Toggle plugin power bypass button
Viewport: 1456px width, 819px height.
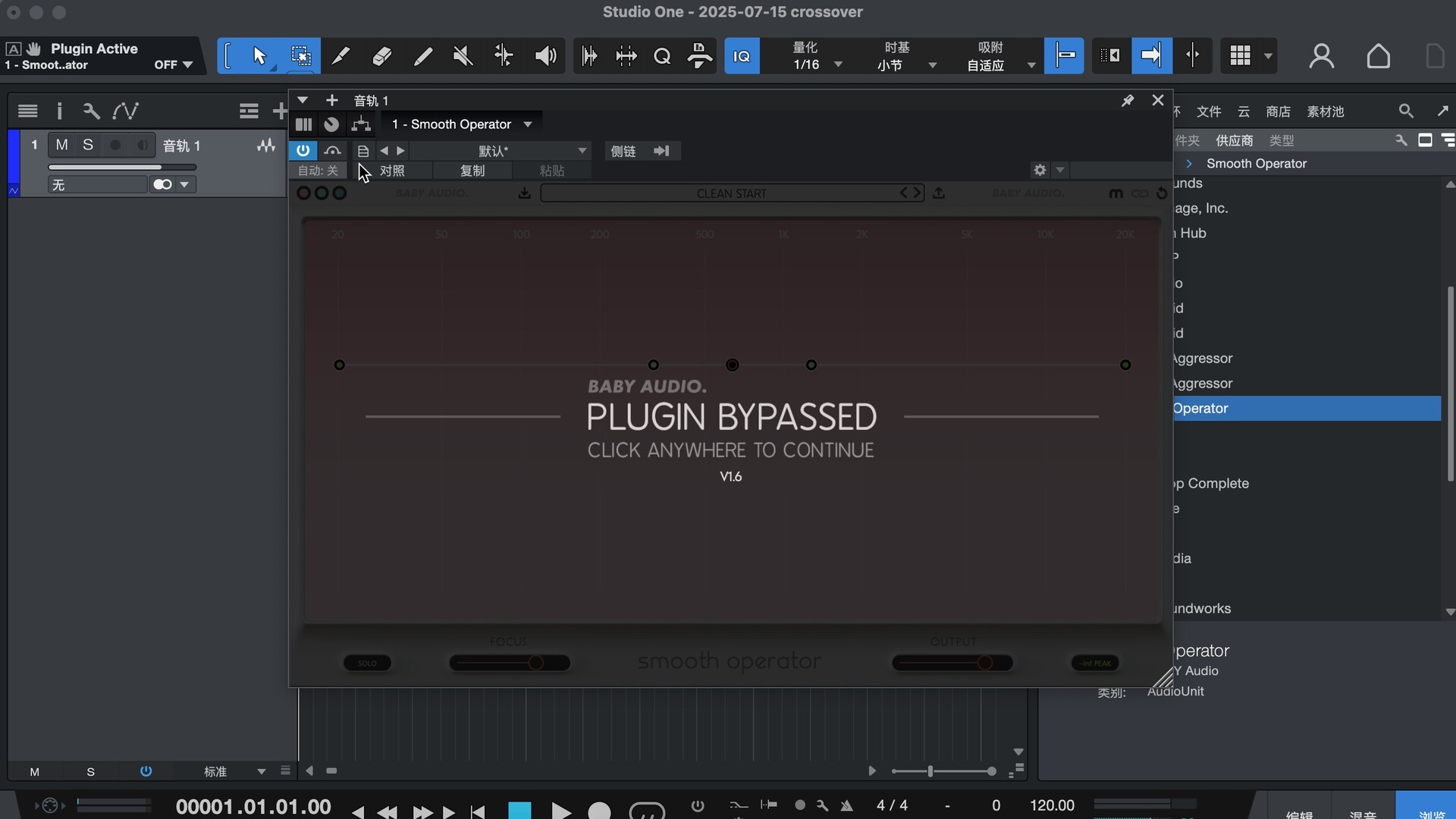point(303,150)
